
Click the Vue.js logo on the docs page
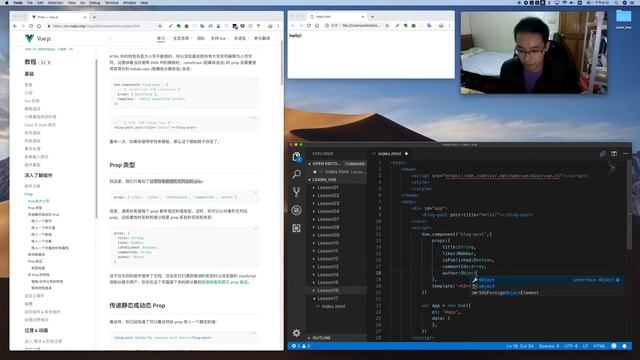click(38, 38)
